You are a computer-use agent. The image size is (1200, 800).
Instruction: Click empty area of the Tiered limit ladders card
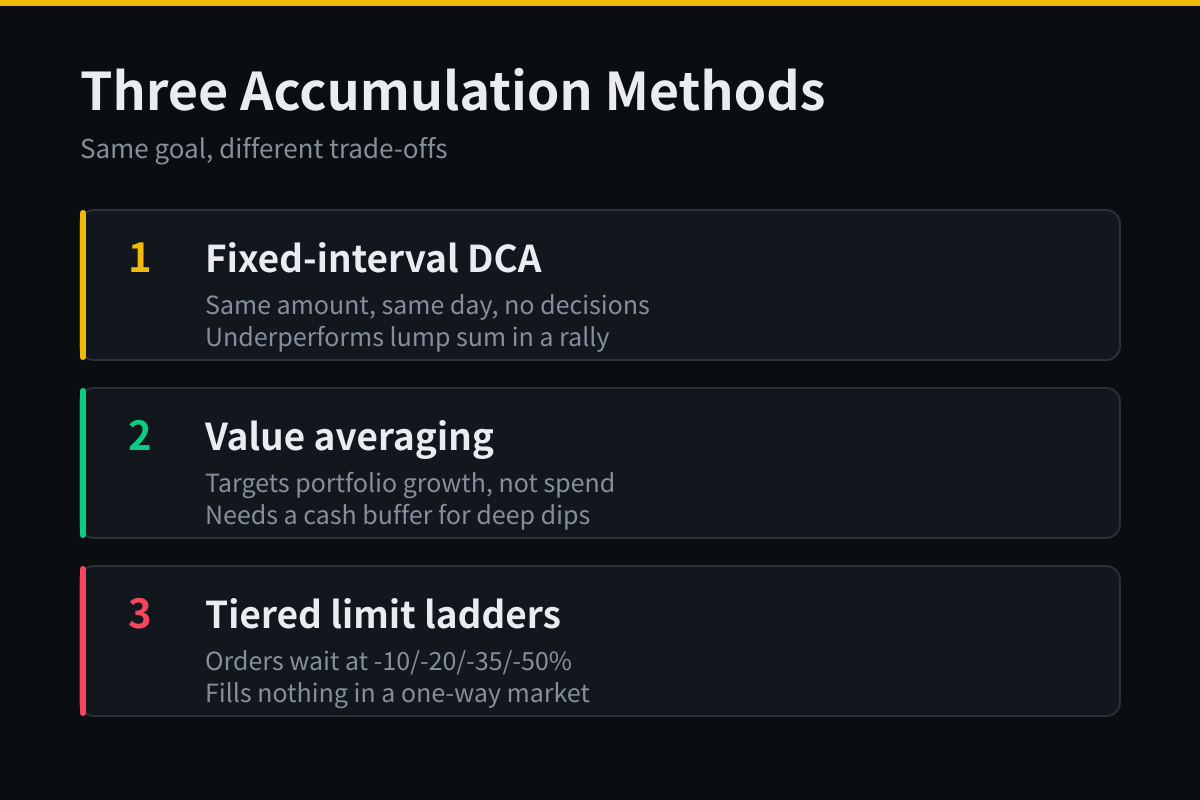(880, 641)
